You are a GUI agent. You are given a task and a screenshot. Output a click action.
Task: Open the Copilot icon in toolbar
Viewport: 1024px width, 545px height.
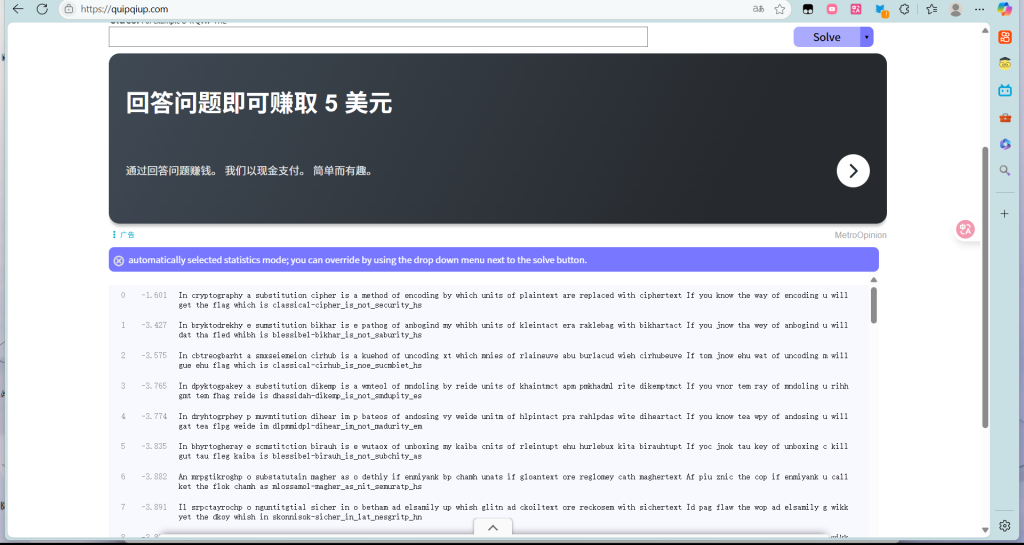(1005, 9)
